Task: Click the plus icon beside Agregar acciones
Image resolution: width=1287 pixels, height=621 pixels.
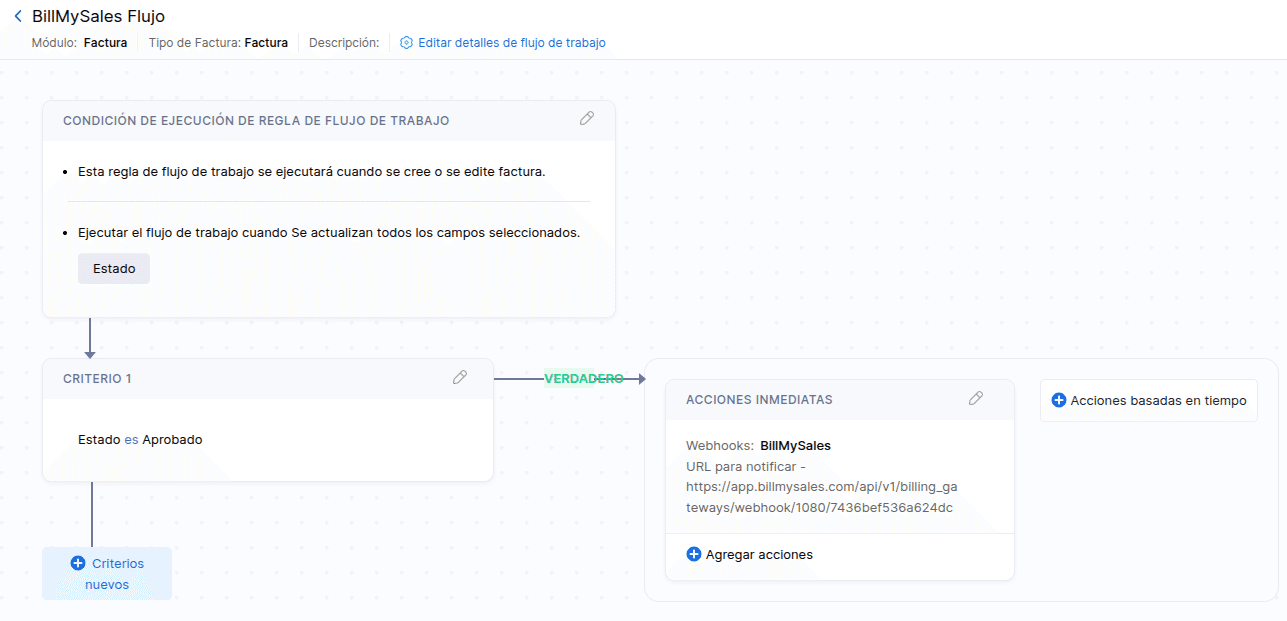Action: click(694, 554)
